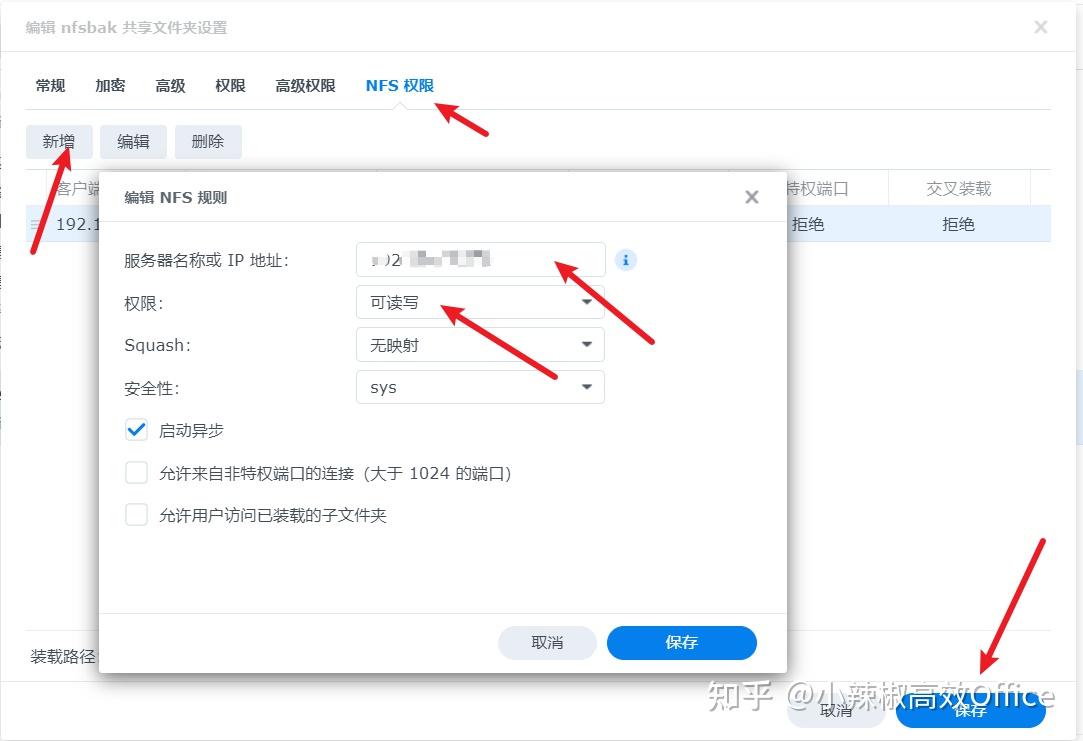1083x741 pixels.
Task: Switch to the 高级权限 tab
Action: click(x=305, y=86)
